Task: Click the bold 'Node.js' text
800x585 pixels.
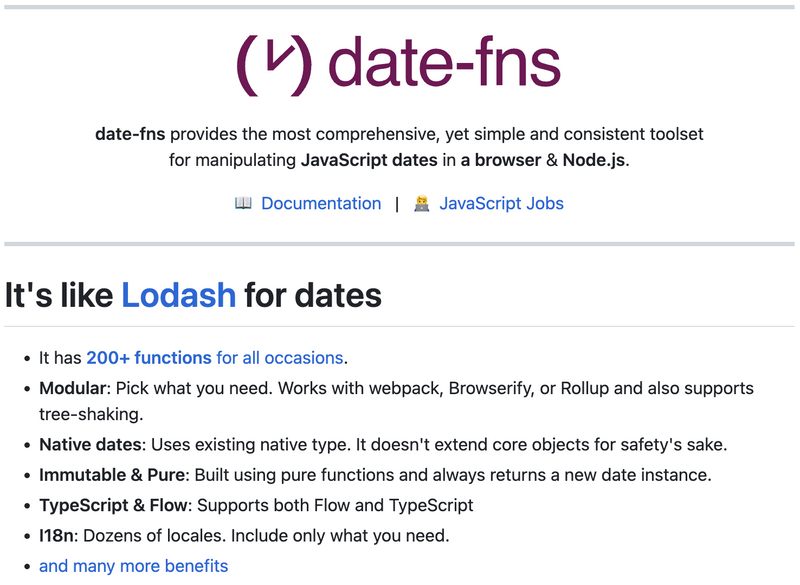Action: [594, 160]
